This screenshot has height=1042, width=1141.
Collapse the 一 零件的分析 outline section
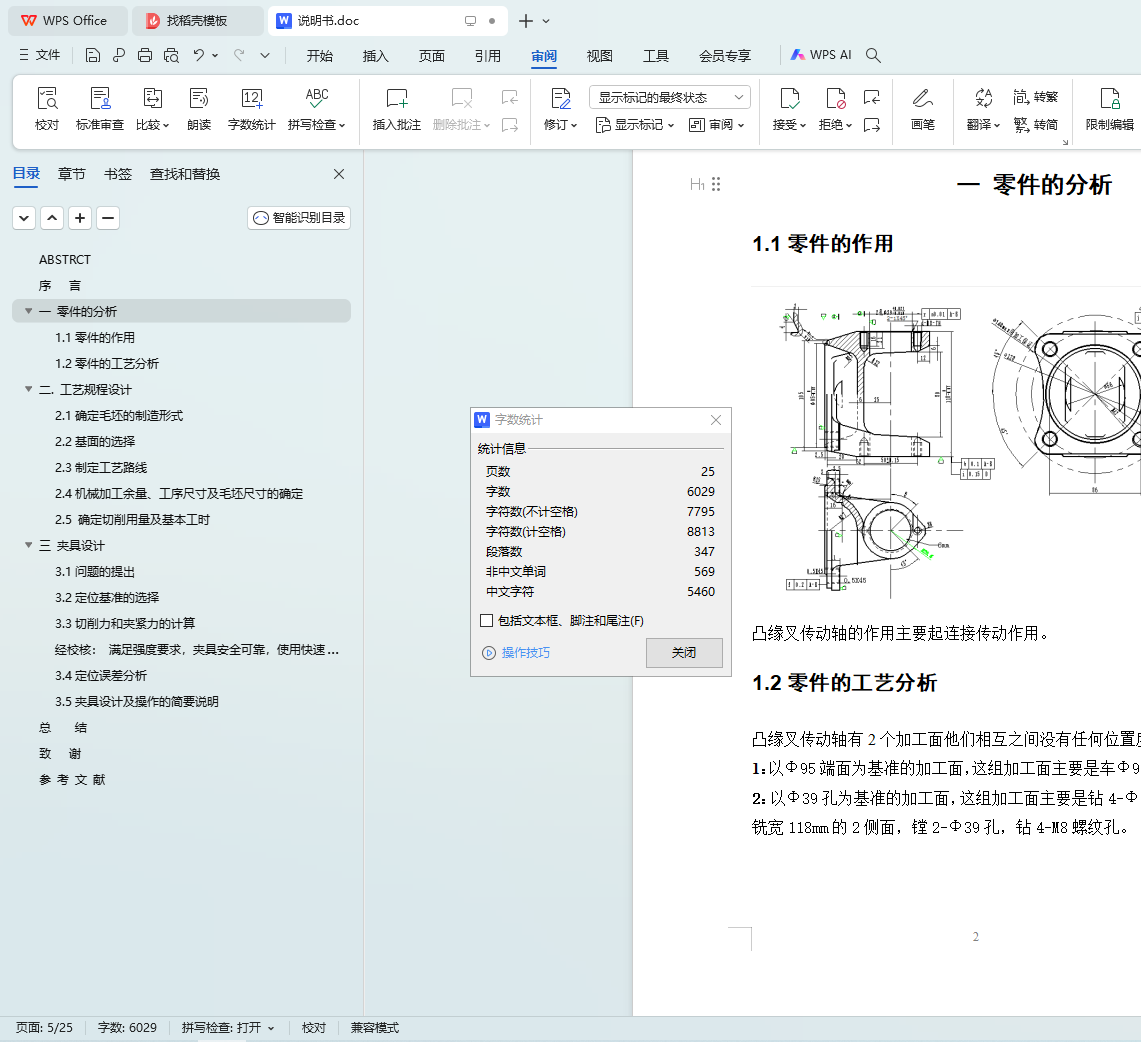click(29, 311)
